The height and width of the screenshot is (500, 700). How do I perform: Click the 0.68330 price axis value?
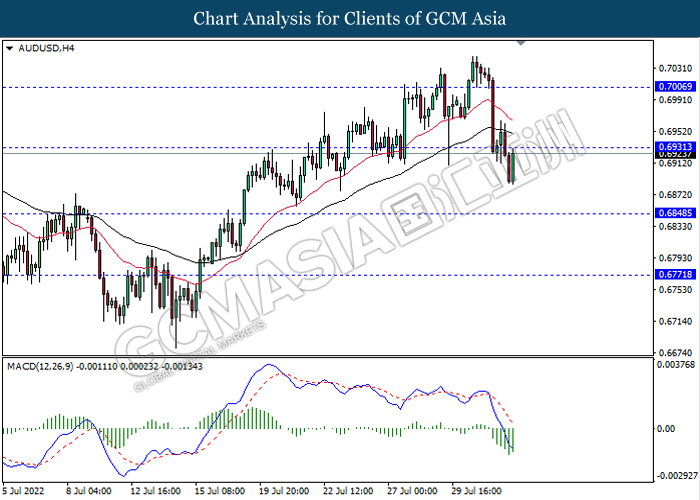coord(675,227)
